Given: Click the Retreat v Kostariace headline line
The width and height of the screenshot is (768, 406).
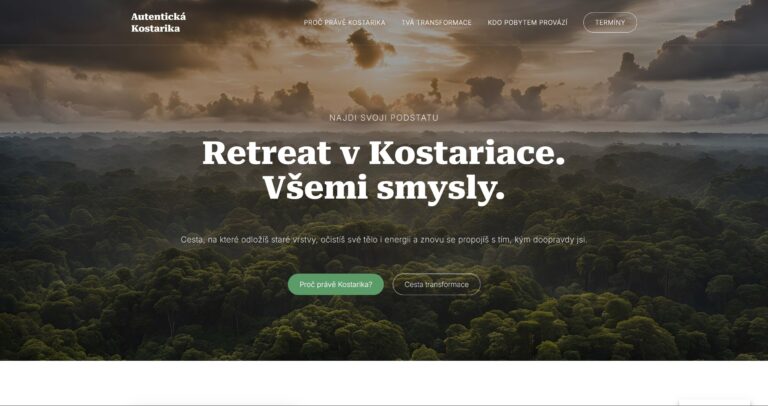Looking at the screenshot, I should 384,153.
